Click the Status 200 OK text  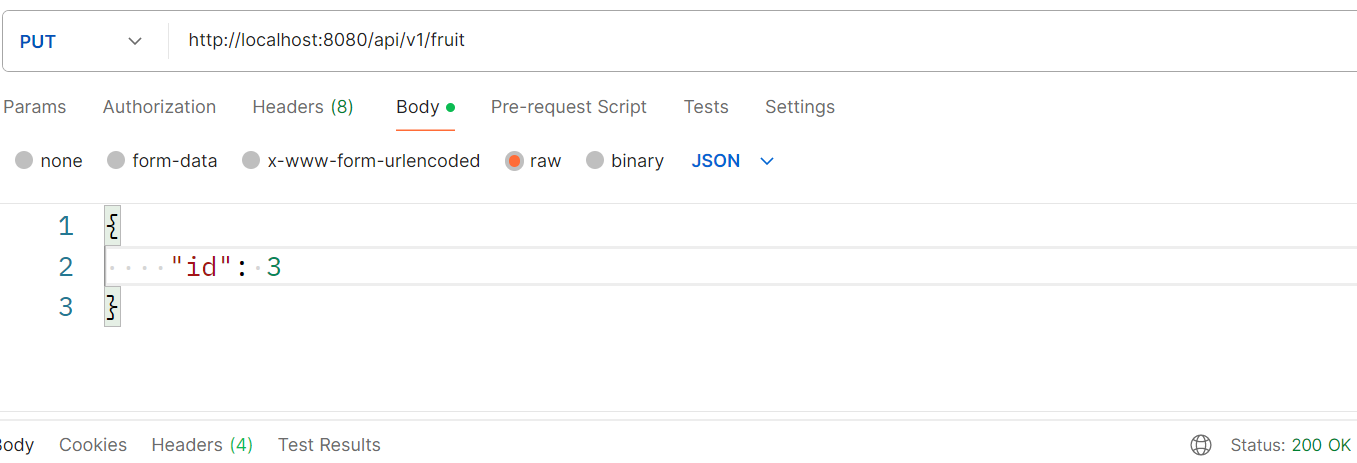pyautogui.click(x=1290, y=445)
